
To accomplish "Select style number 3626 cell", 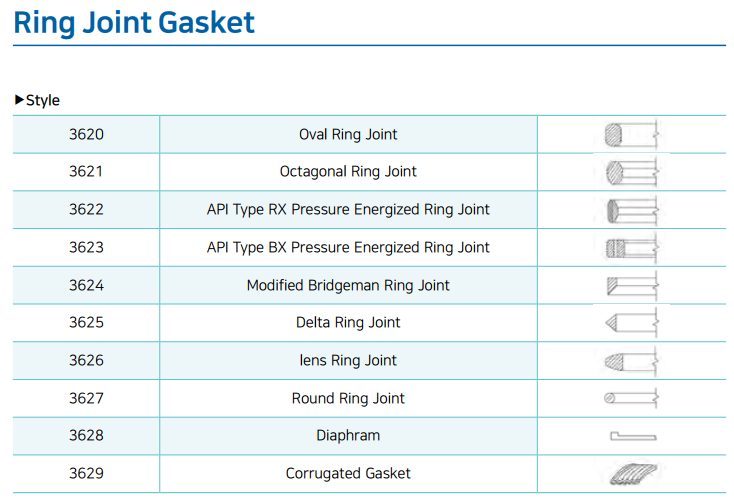I will 86,360.
